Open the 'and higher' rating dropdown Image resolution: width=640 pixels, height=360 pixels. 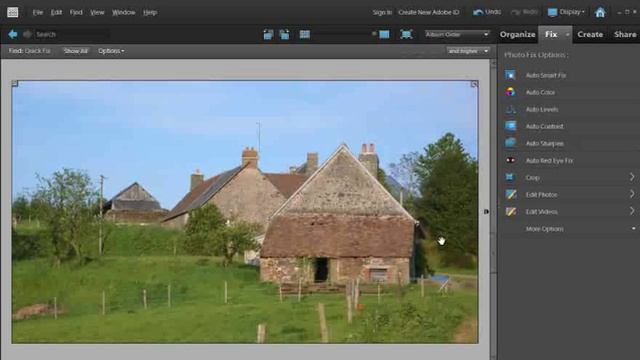coord(467,51)
